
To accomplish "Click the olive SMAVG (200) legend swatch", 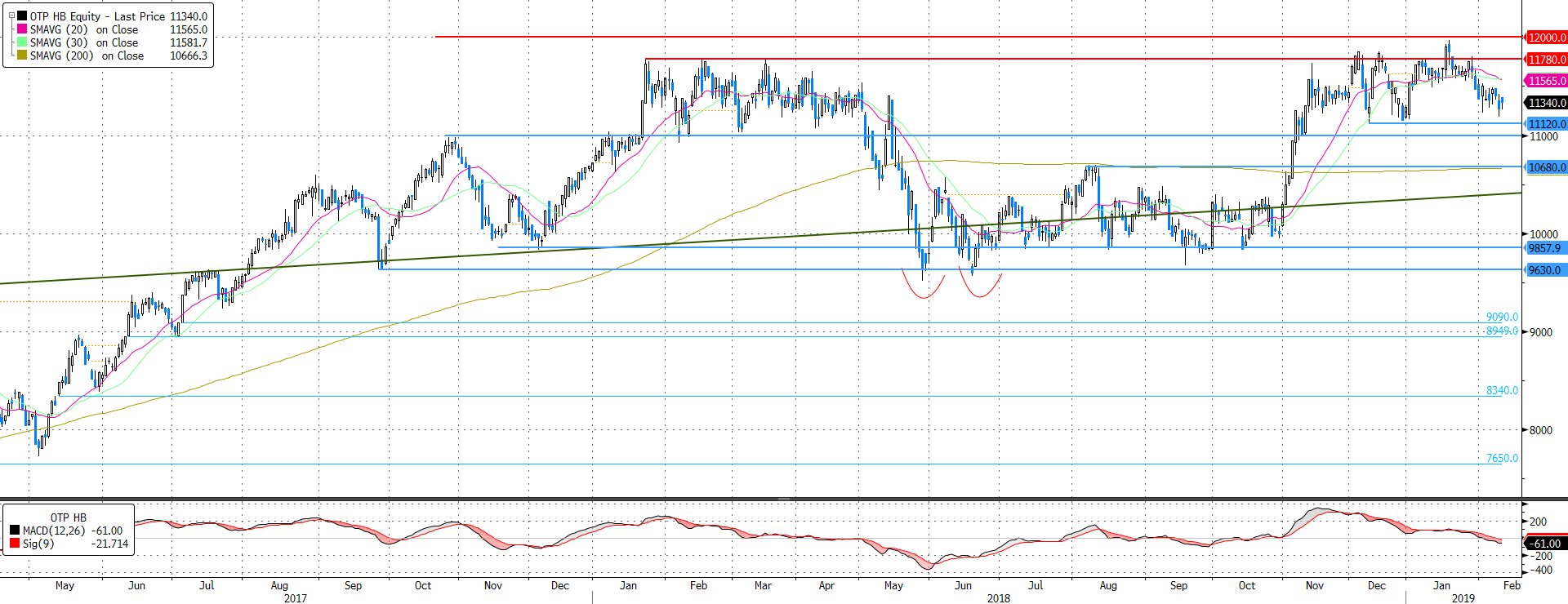I will pos(22,56).
